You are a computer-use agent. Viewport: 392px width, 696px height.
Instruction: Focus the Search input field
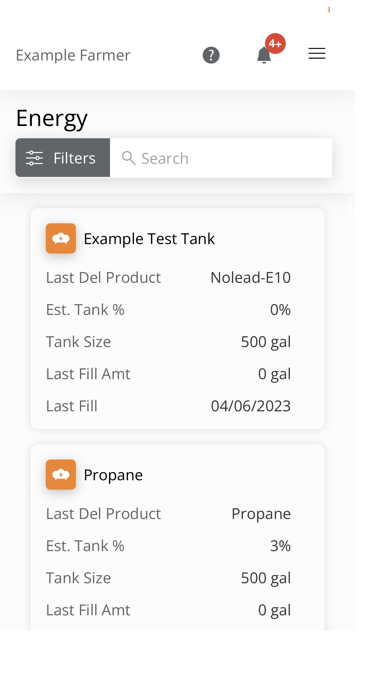coord(221,158)
